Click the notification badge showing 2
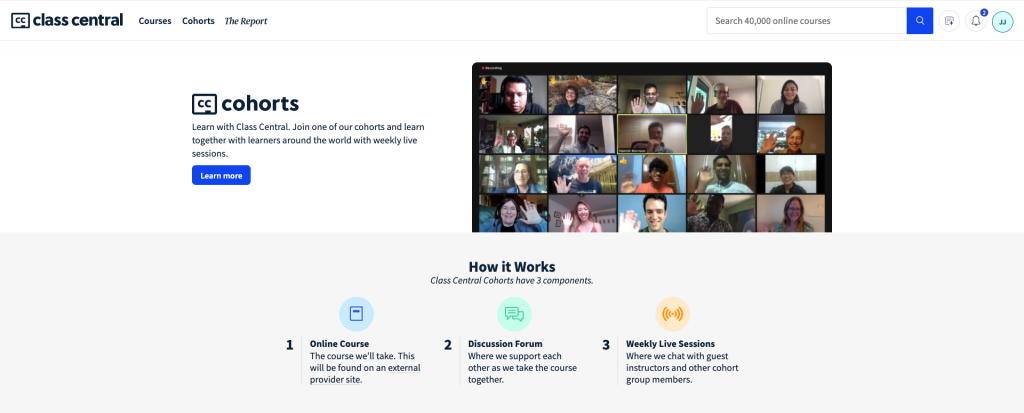 pyautogui.click(x=984, y=12)
